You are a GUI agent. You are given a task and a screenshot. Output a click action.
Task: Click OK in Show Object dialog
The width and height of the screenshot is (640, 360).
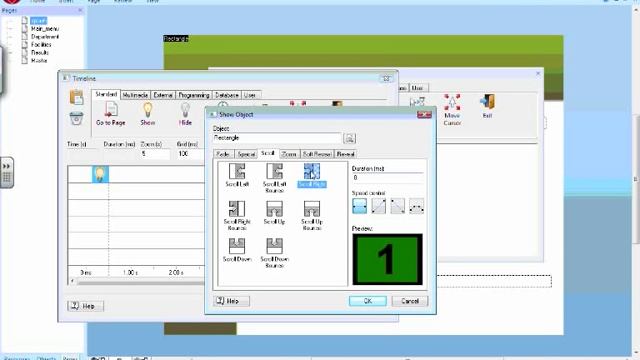(x=368, y=301)
